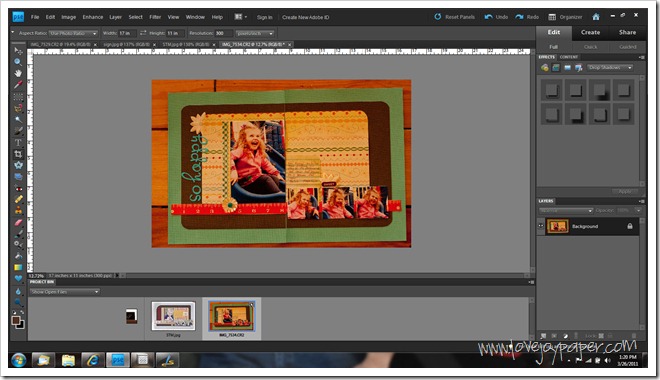The image size is (660, 380).
Task: Click the Resolution input field
Action: (x=224, y=33)
